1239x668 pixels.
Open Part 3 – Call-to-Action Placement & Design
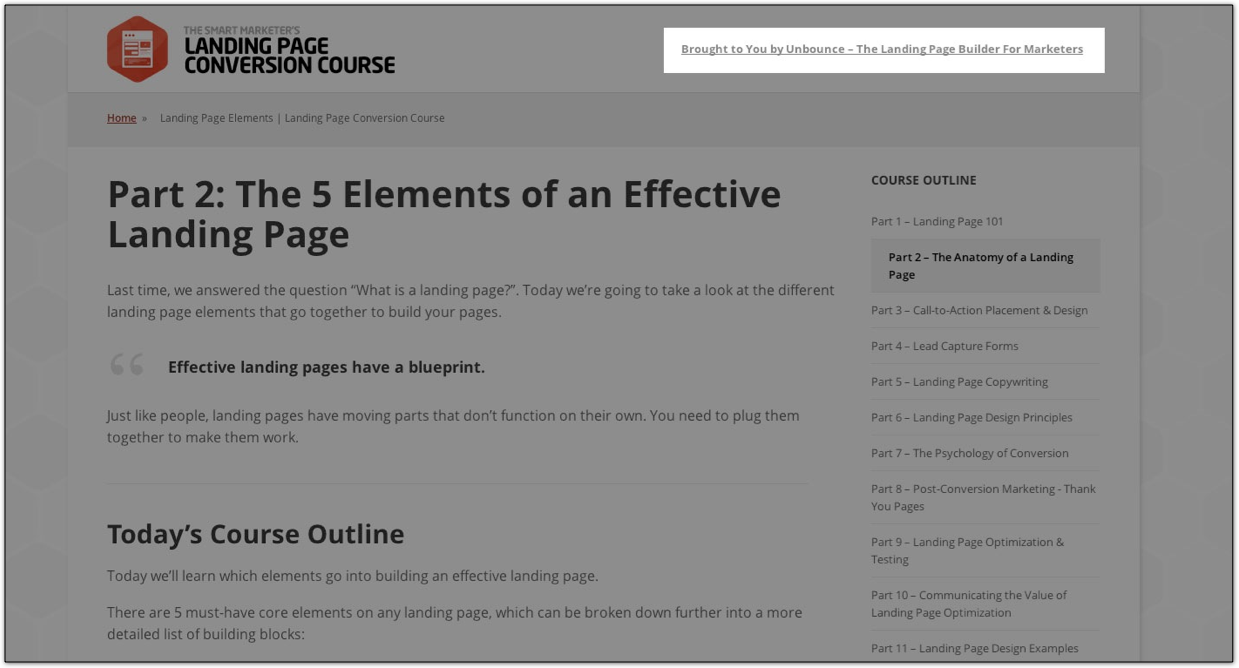[978, 310]
